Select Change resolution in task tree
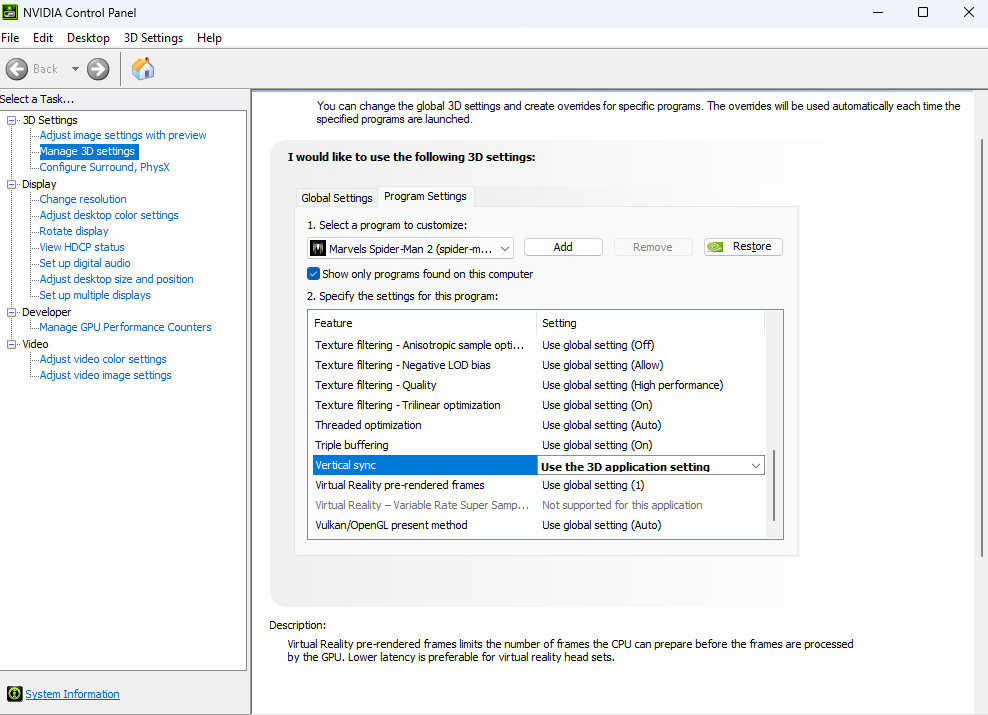988x715 pixels. (83, 199)
